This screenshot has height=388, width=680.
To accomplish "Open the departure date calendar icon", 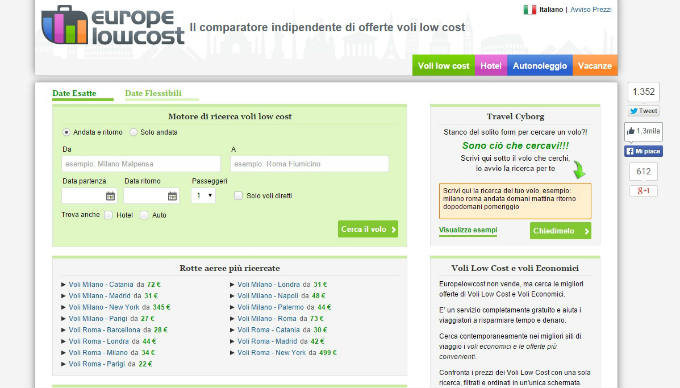I will (x=111, y=196).
